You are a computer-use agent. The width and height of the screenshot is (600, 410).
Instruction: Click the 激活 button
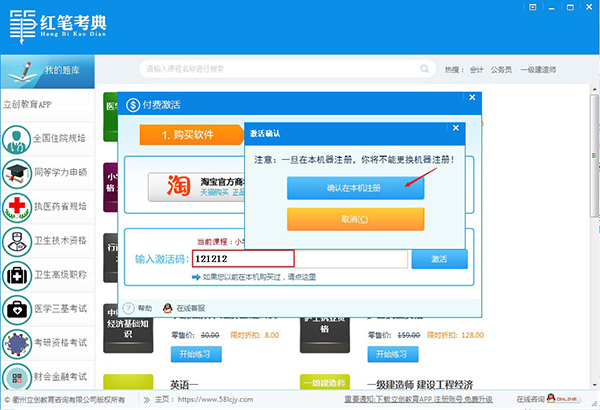tap(439, 259)
